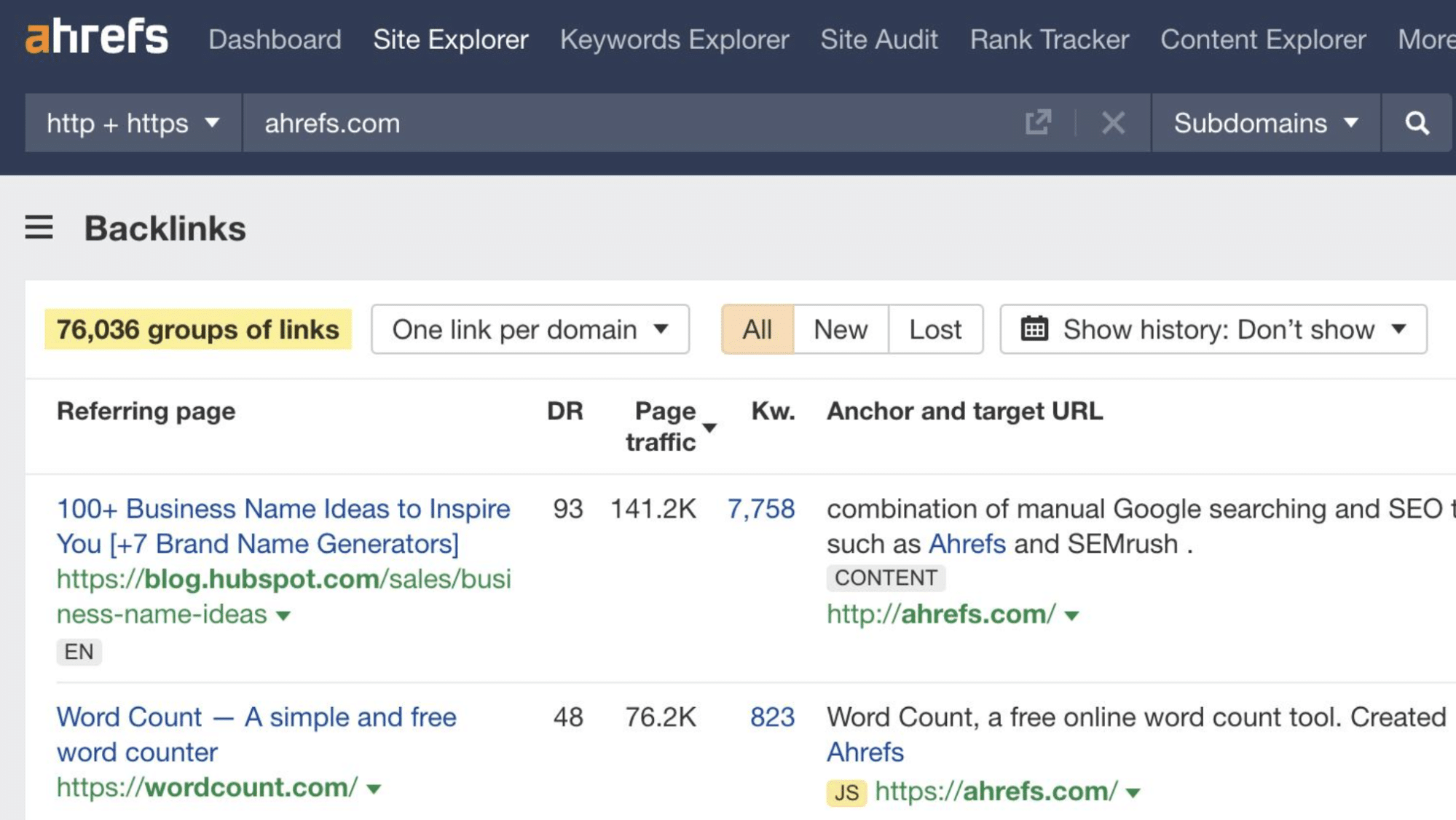Select the All backlinks filter
This screenshot has width=1456, height=820.
click(x=757, y=329)
